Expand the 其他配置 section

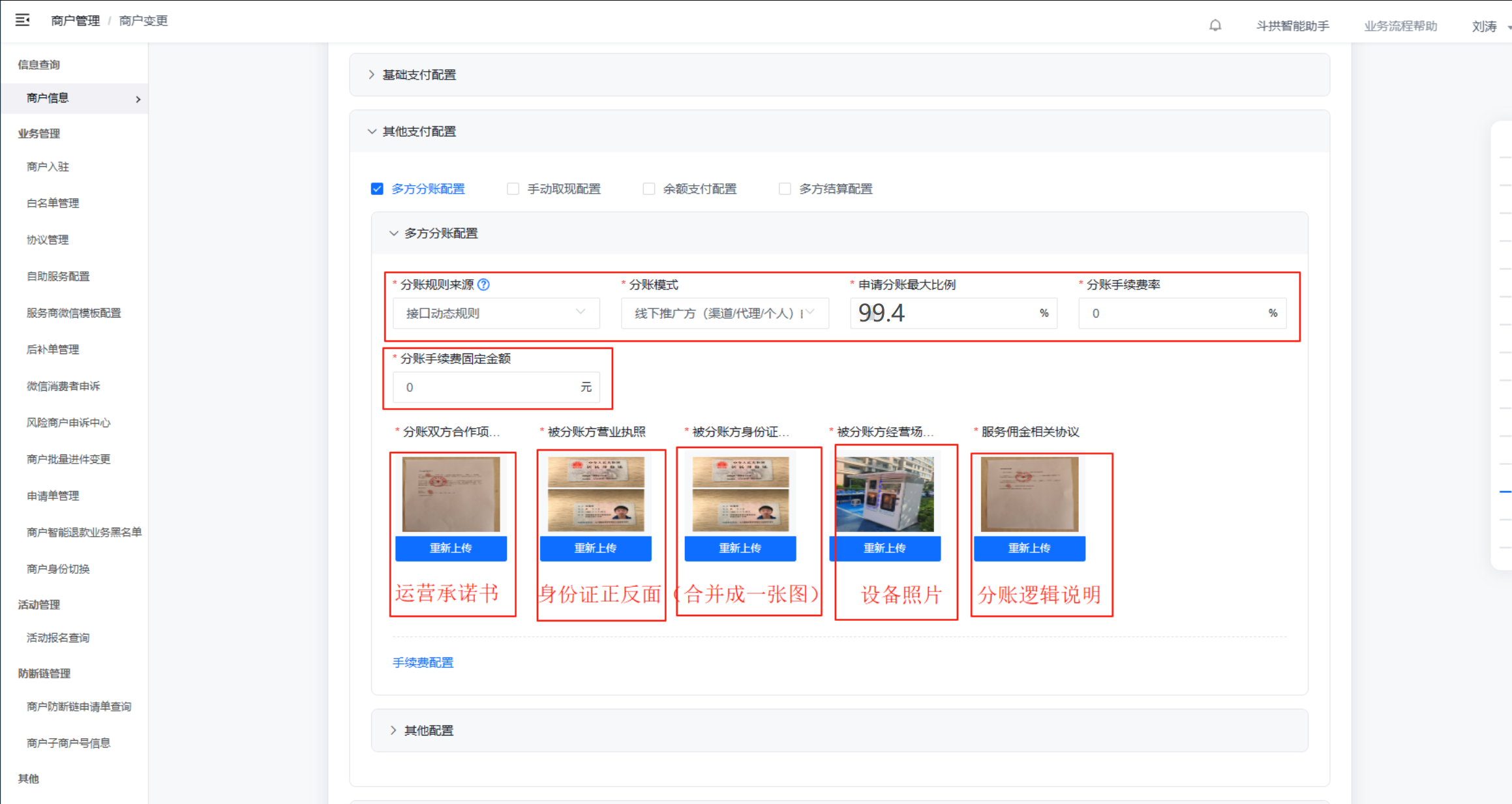pos(839,730)
